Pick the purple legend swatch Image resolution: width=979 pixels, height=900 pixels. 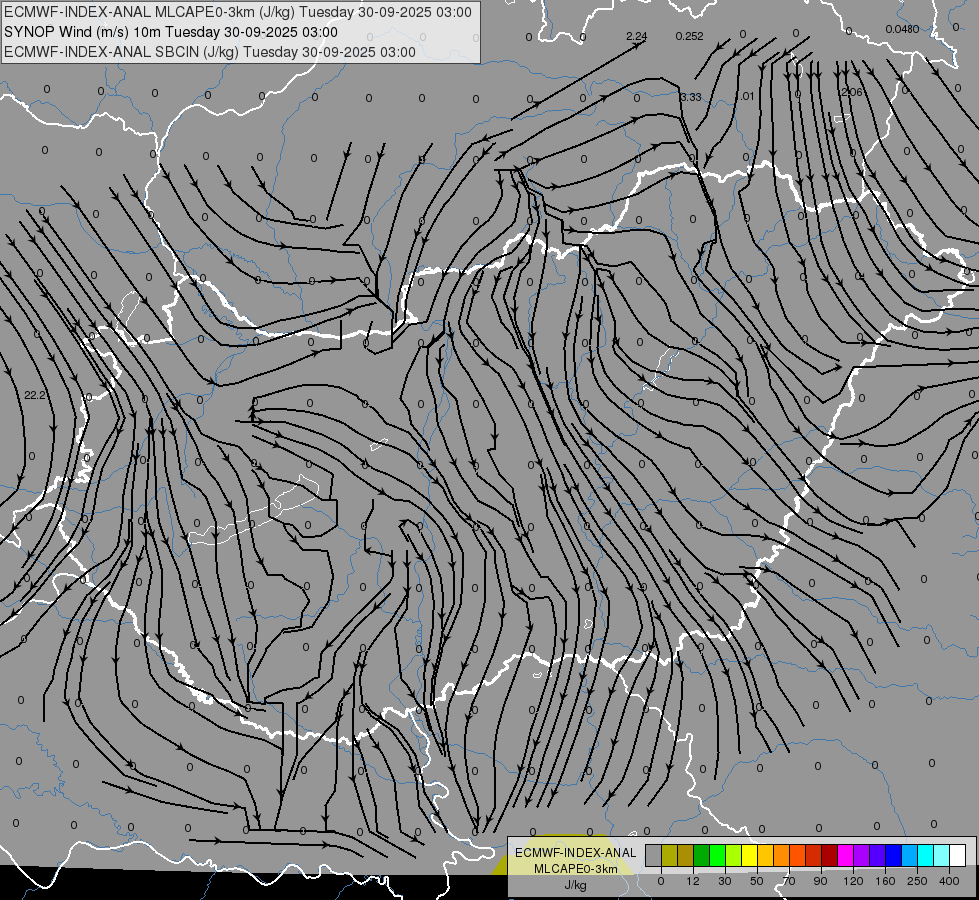tap(862, 855)
